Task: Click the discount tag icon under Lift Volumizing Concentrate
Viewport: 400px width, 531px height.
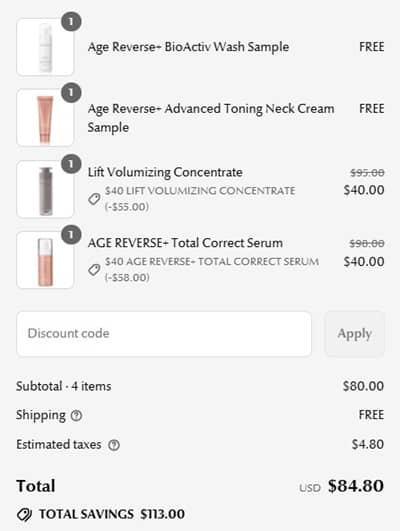Action: pos(94,199)
